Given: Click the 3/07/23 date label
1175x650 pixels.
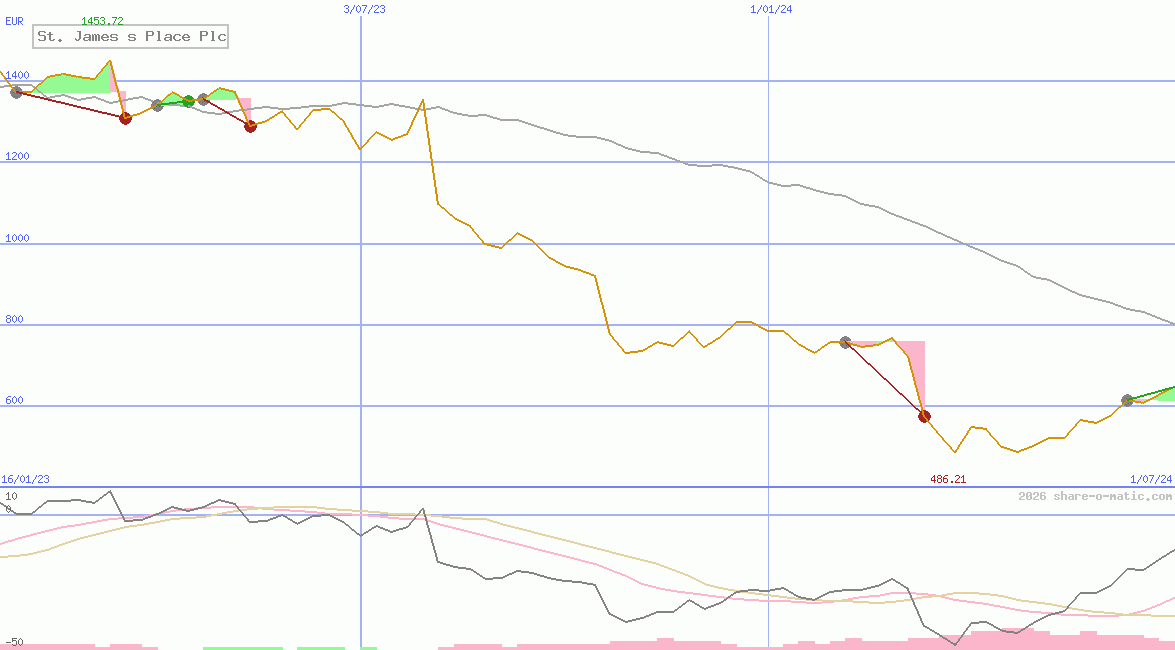Looking at the screenshot, I should pos(364,9).
